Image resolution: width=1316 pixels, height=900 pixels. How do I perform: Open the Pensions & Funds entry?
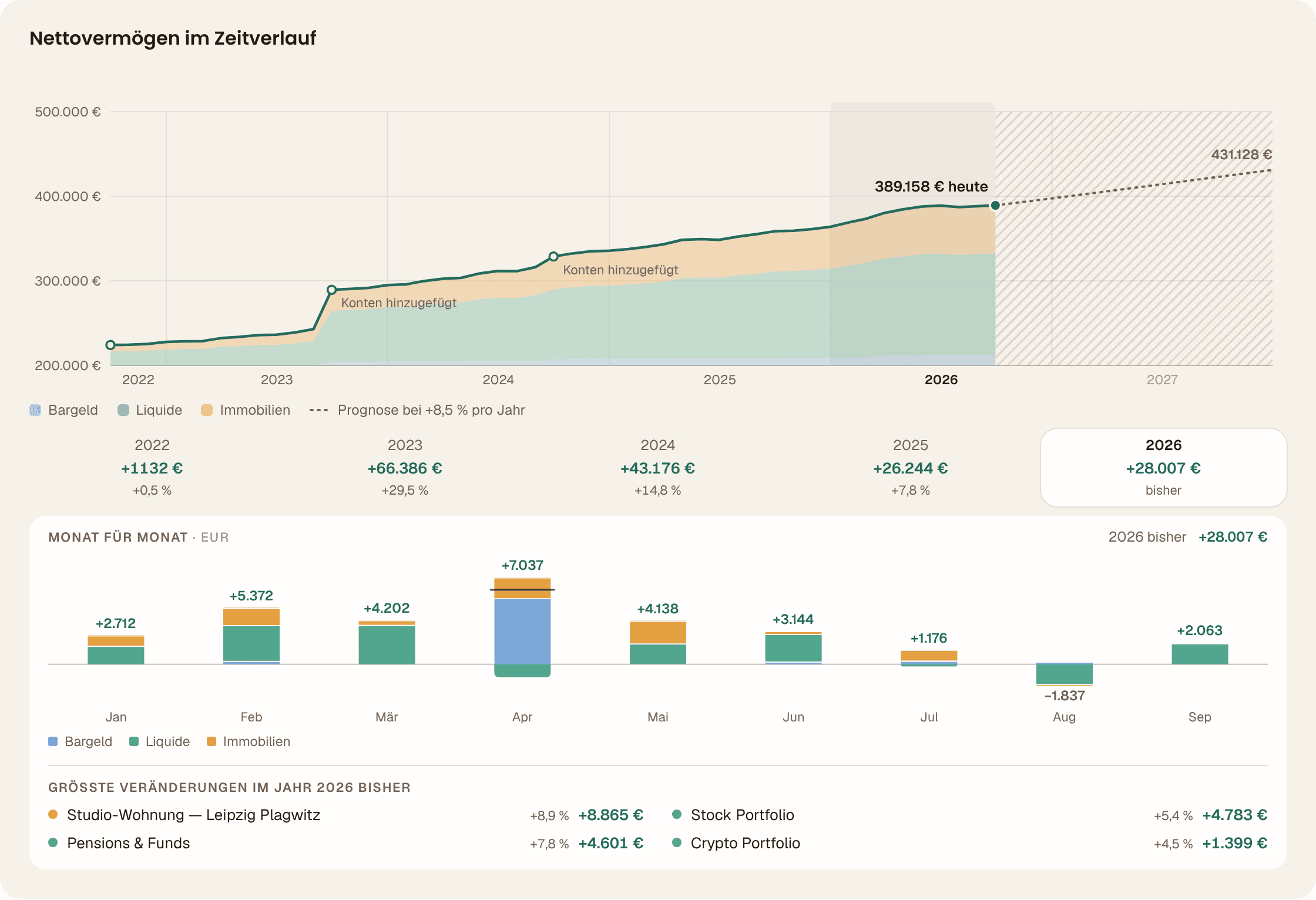(x=346, y=843)
